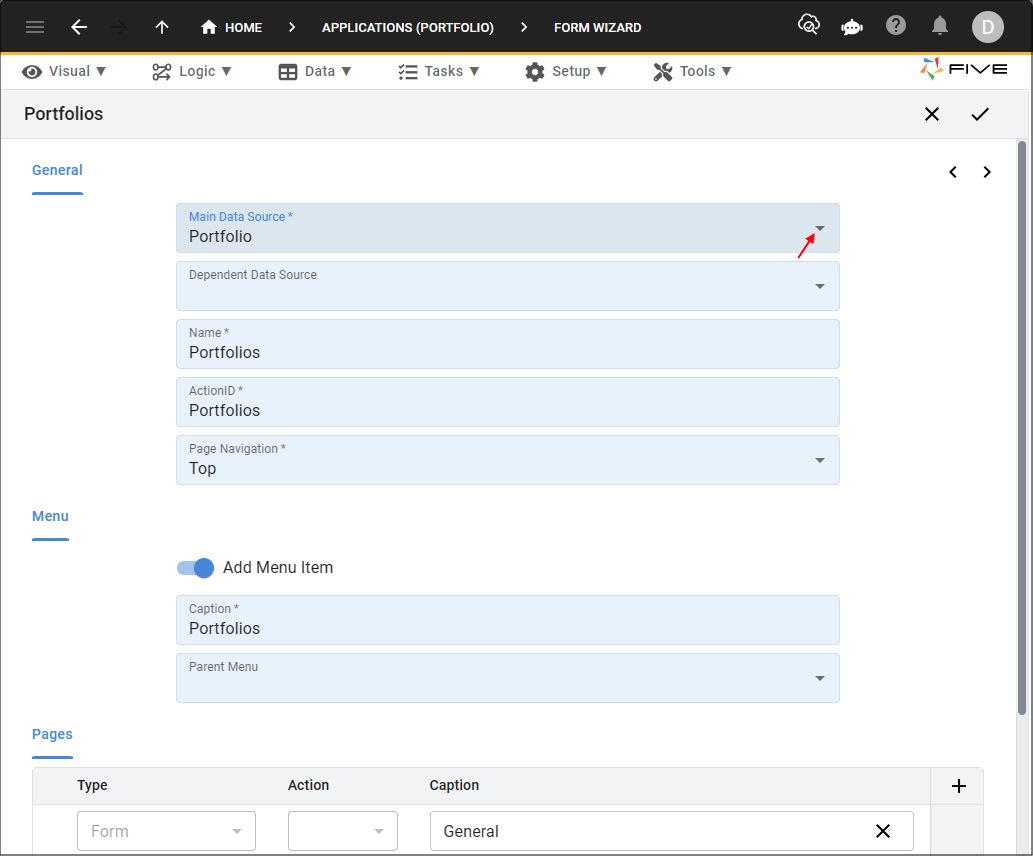Go to HOME breadcrumb
This screenshot has width=1033, height=856.
231,27
